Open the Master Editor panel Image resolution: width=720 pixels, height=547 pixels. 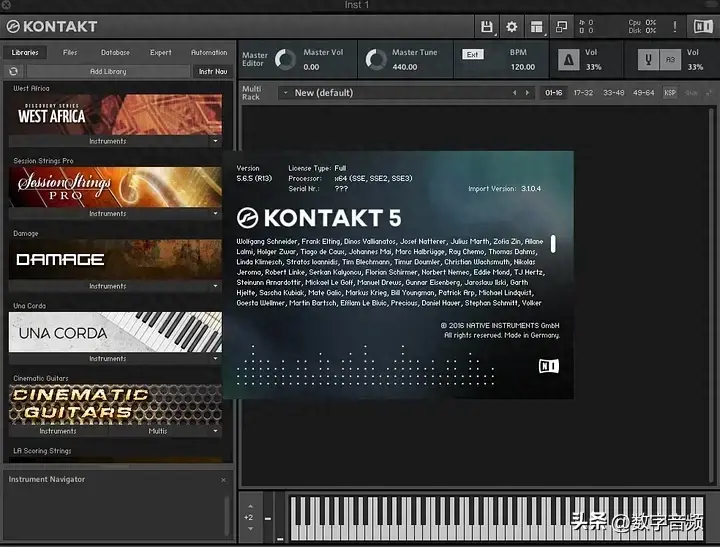coord(254,59)
